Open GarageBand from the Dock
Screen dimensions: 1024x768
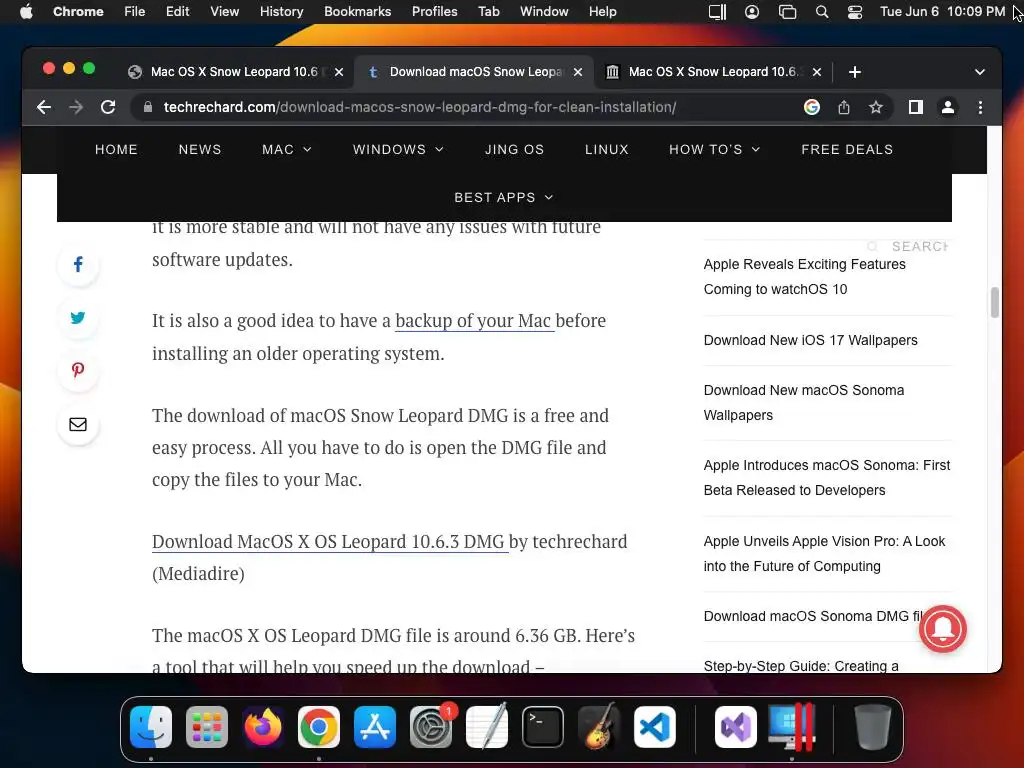point(599,727)
